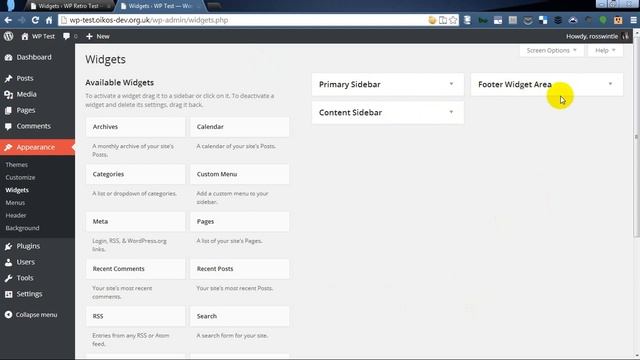Image resolution: width=640 pixels, height=360 pixels.
Task: Expand the Content Sidebar panel arrow
Action: (x=451, y=112)
